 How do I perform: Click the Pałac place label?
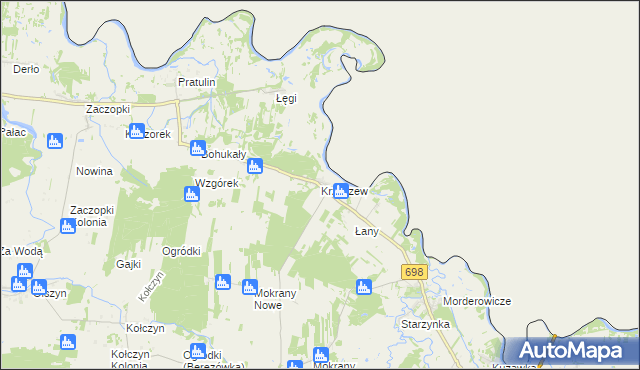click(13, 133)
